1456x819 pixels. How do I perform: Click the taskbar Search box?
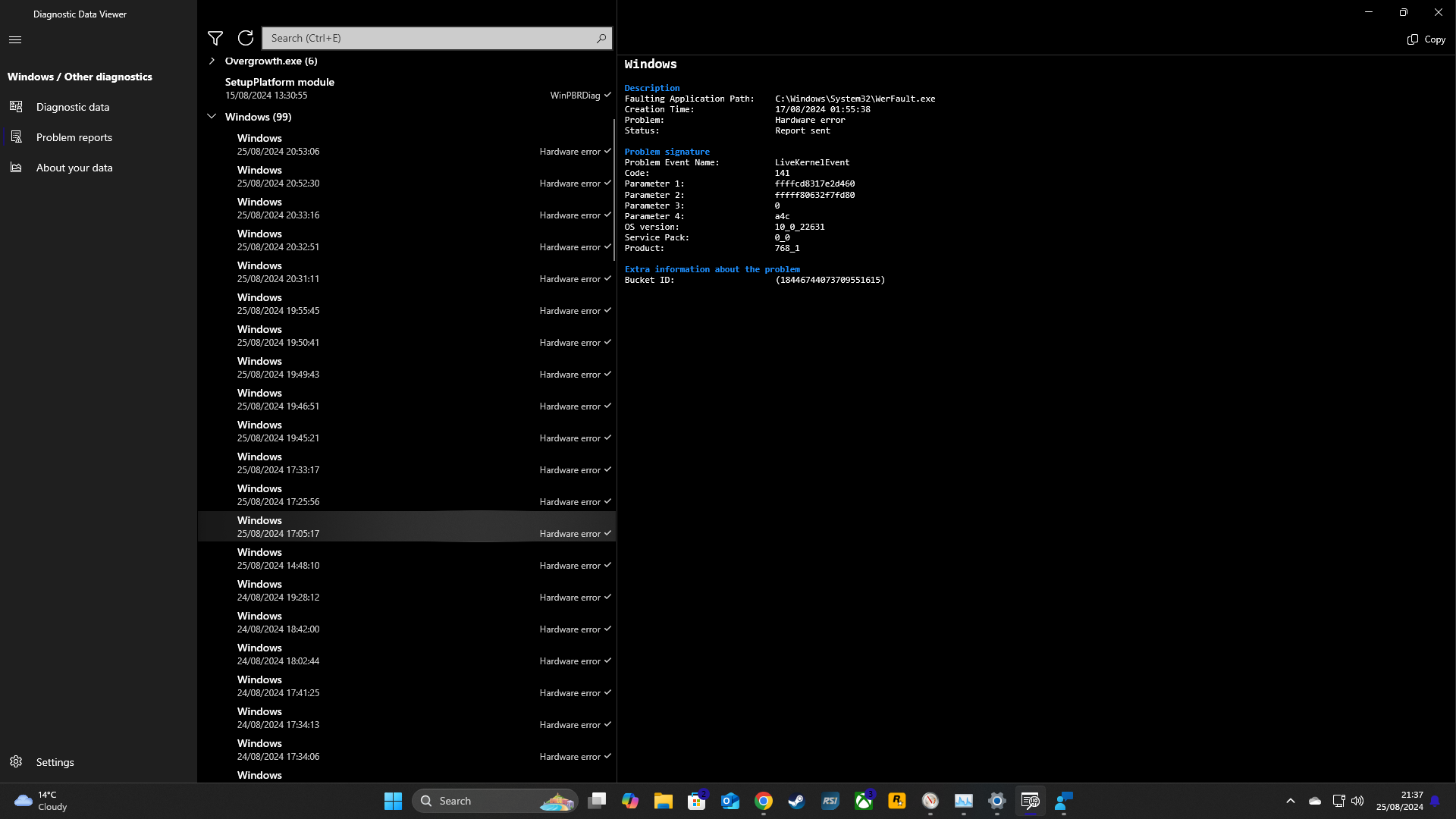(x=494, y=801)
